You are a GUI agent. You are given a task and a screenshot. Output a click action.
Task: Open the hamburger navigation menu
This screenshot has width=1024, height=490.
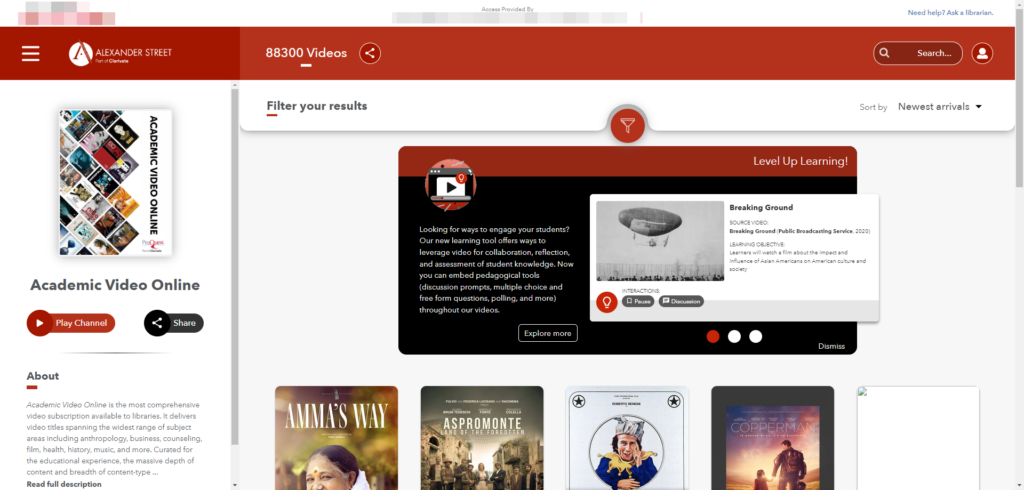click(x=31, y=53)
